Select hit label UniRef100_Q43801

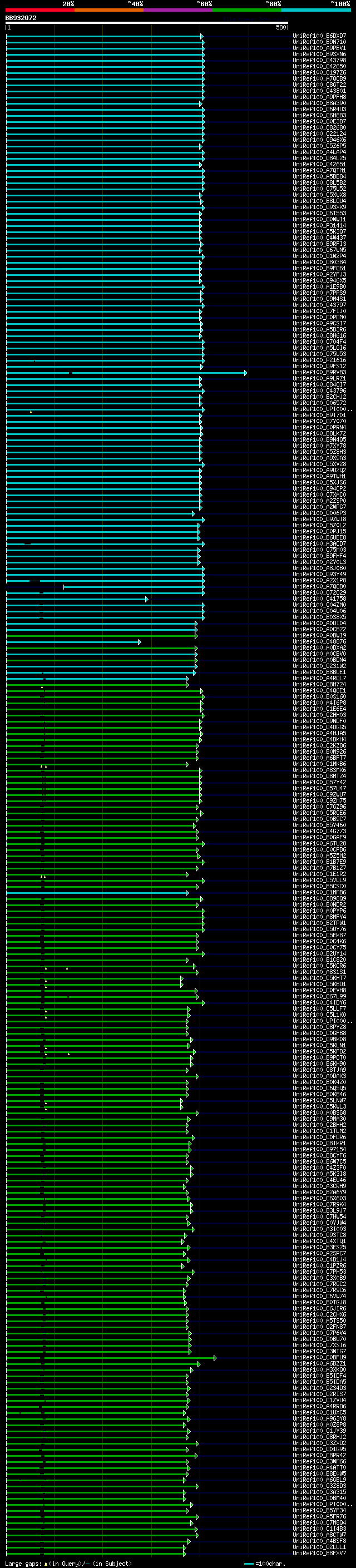pyautogui.click(x=319, y=91)
